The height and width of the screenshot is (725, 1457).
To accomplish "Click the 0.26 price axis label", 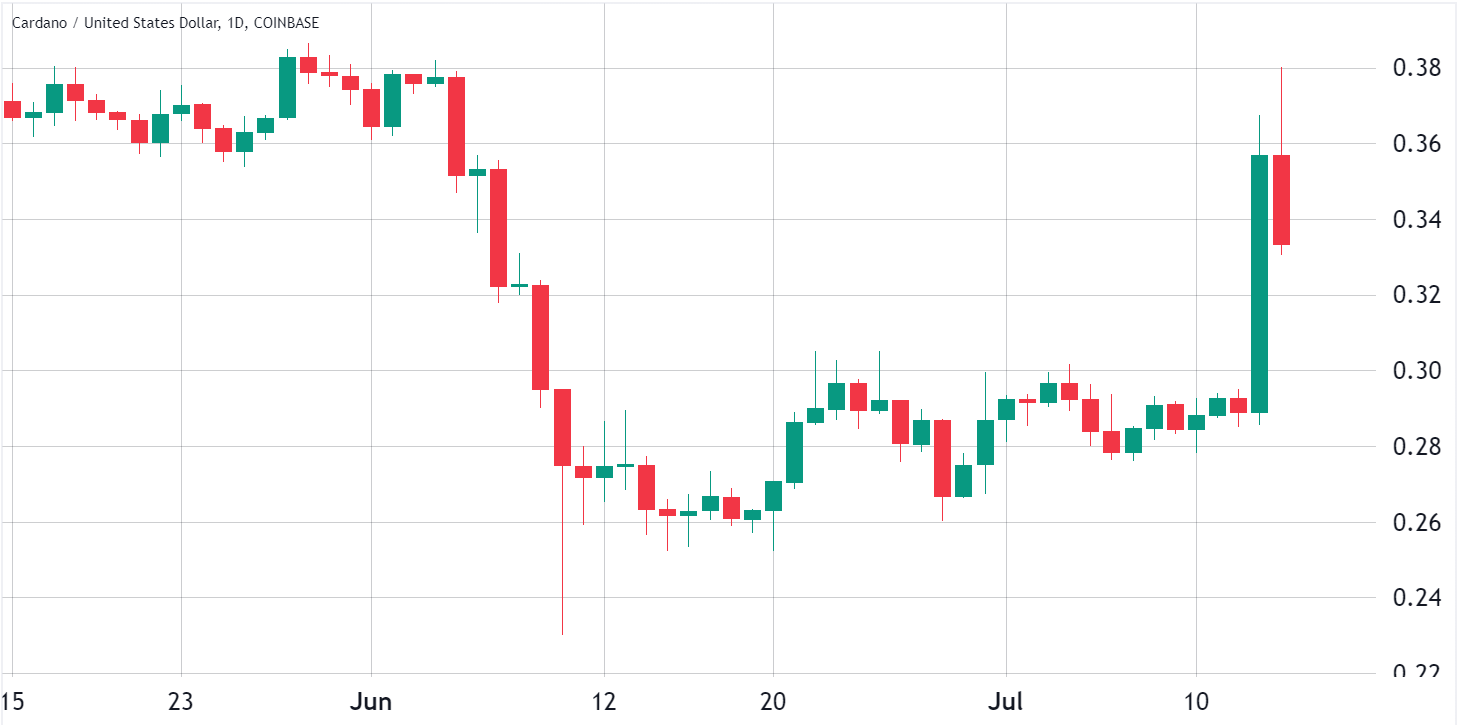I will [x=1417, y=522].
